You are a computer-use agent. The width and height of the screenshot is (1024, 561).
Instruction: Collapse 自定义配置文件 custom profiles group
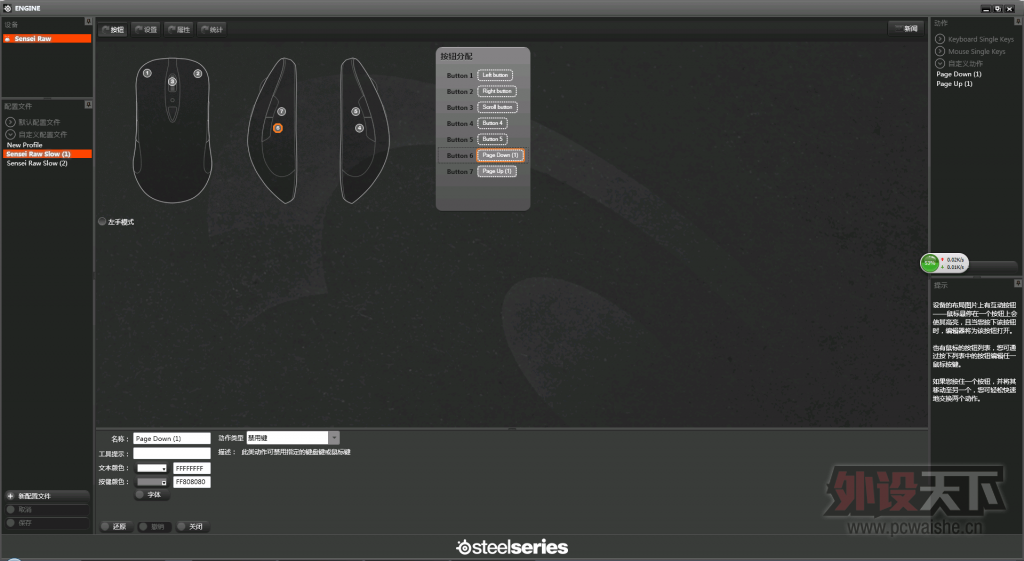(10, 135)
